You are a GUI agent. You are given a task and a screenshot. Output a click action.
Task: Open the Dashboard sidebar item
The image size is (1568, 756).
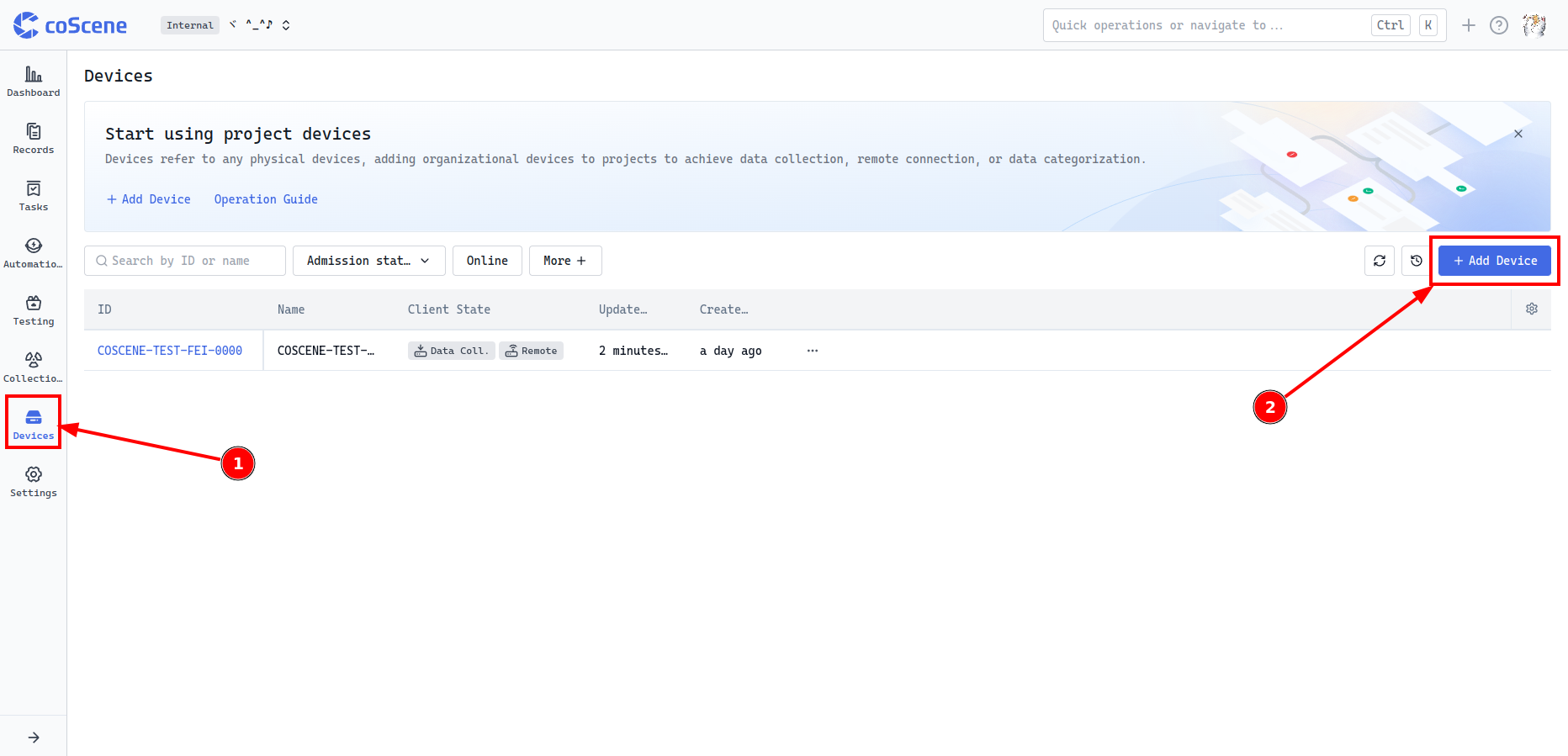coord(34,82)
